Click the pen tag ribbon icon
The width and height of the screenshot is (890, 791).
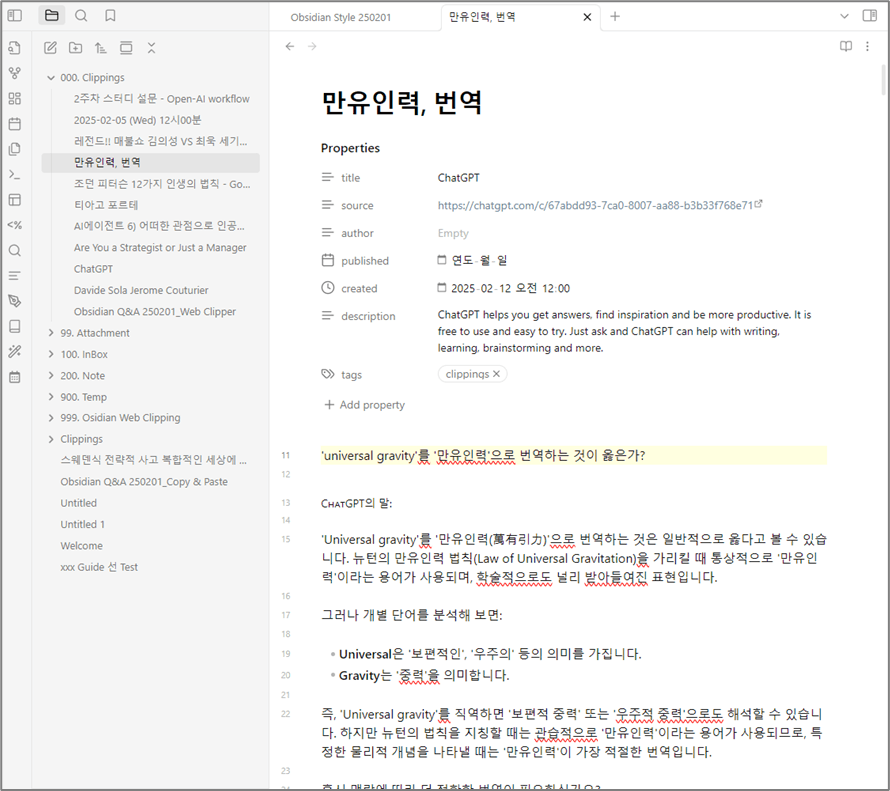(15, 301)
